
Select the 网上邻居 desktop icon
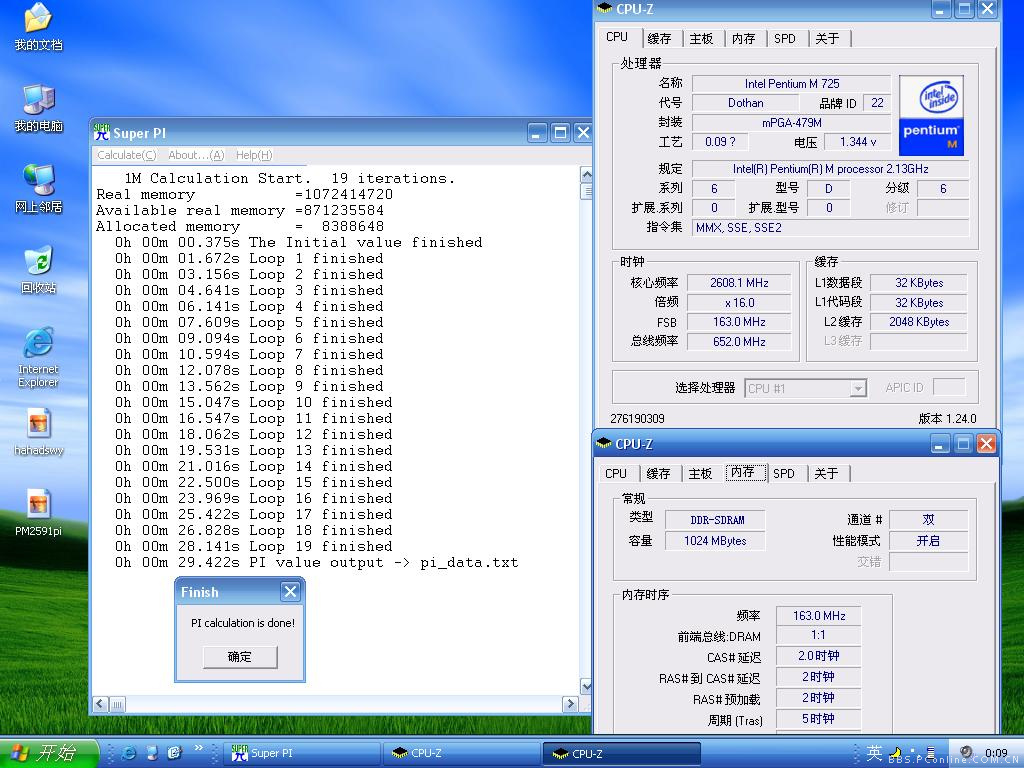[39, 189]
